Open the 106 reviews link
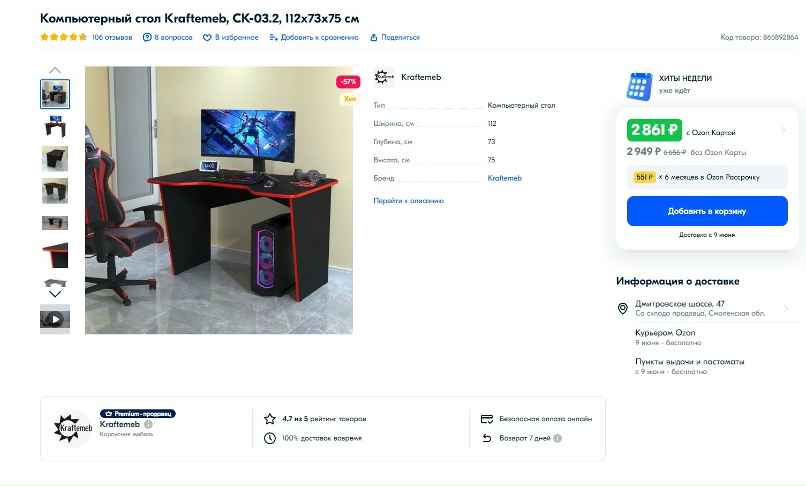This screenshot has width=806, height=486. (112, 38)
